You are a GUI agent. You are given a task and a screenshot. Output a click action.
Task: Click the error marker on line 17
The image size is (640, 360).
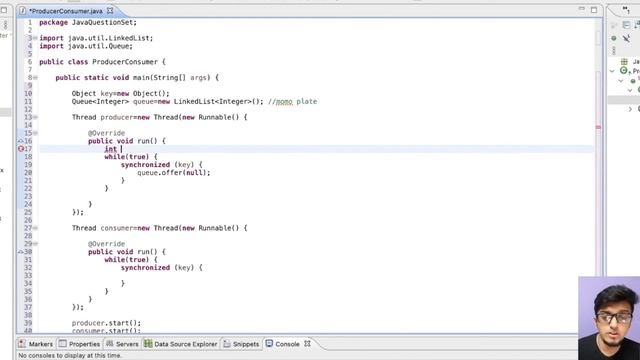(x=21, y=149)
